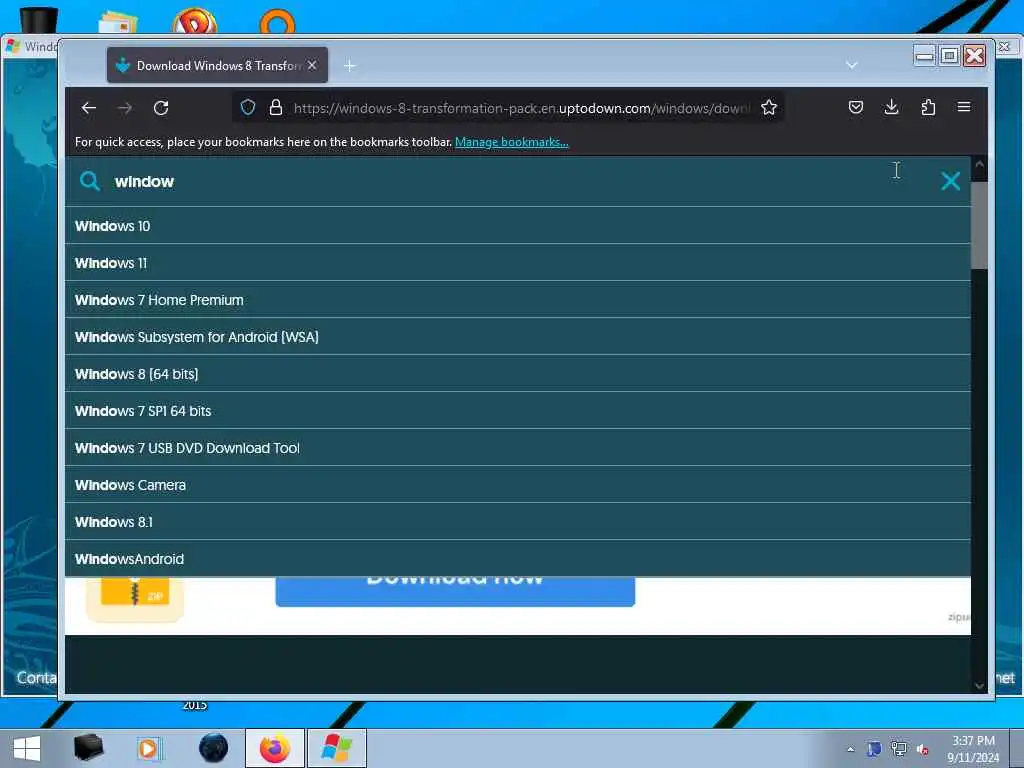This screenshot has width=1024, height=768.
Task: Show hidden system tray icons
Action: coord(850,750)
